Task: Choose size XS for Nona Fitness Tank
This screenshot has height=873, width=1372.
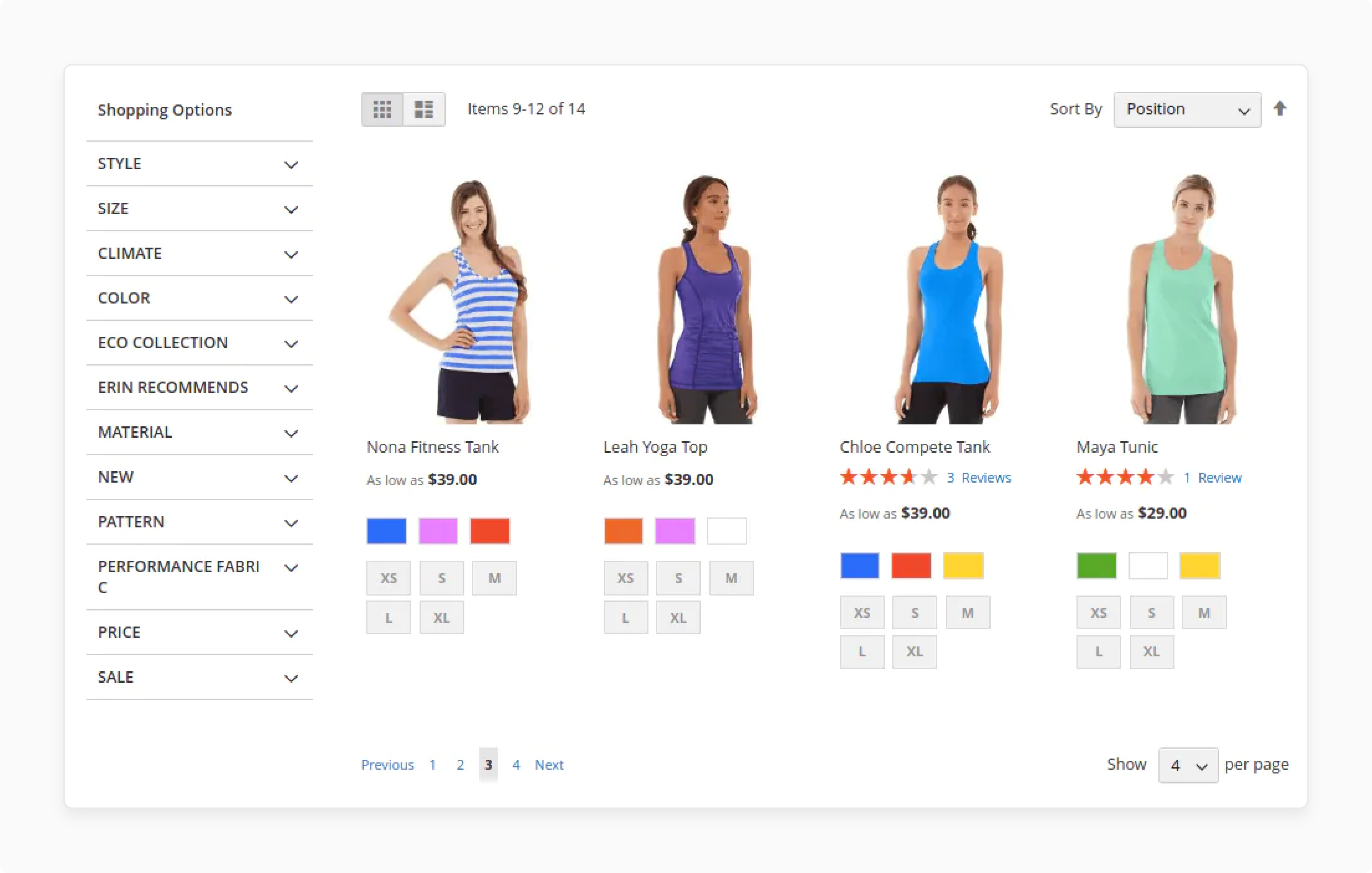Action: point(389,578)
